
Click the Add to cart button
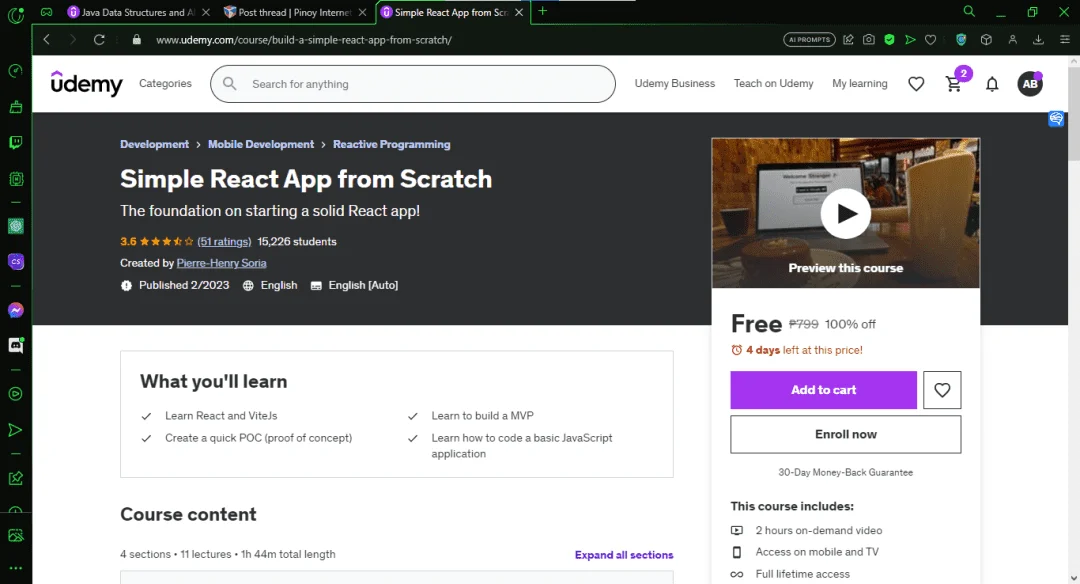coord(824,390)
